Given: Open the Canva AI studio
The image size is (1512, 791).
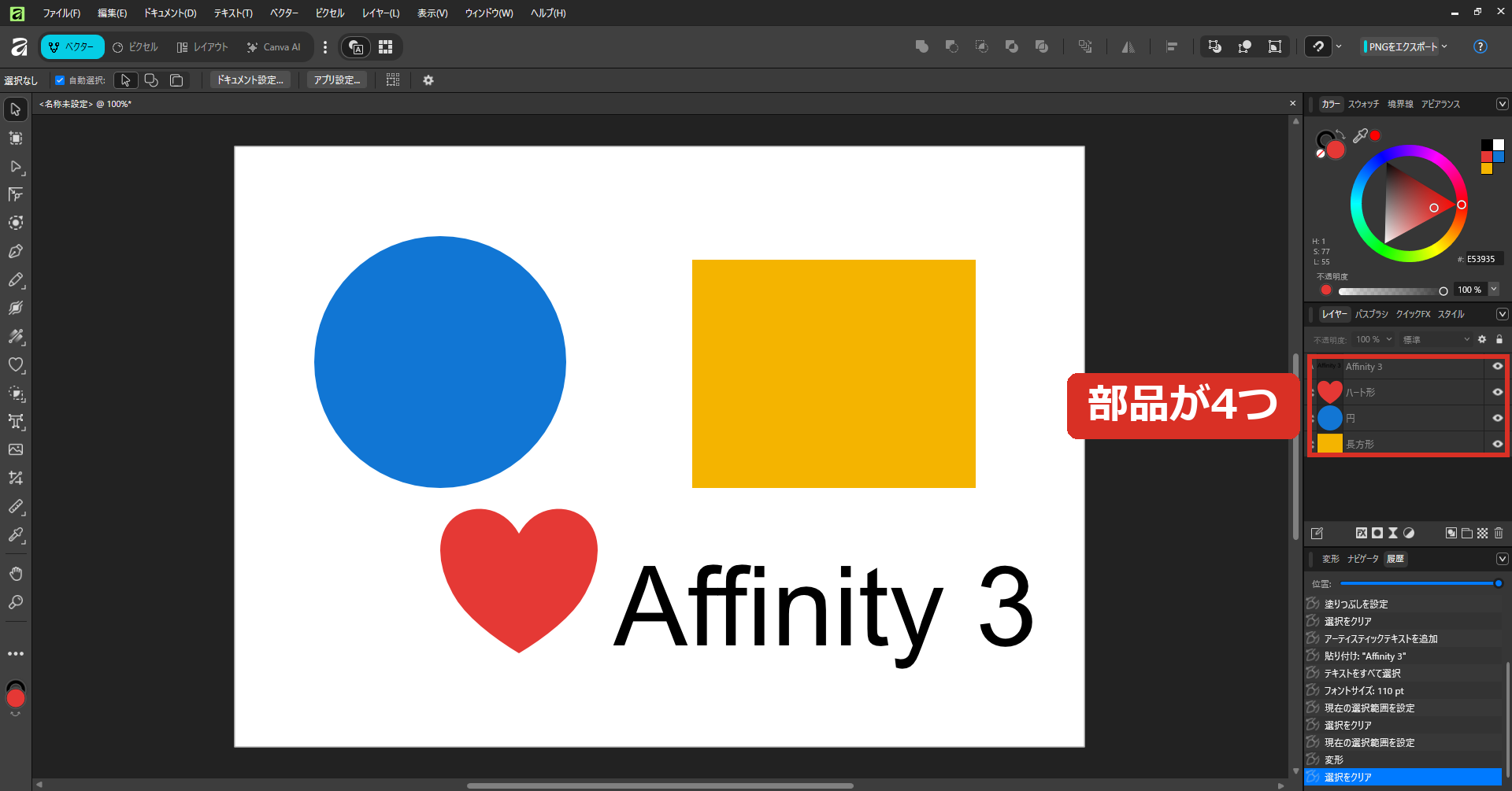Looking at the screenshot, I should pyautogui.click(x=274, y=47).
